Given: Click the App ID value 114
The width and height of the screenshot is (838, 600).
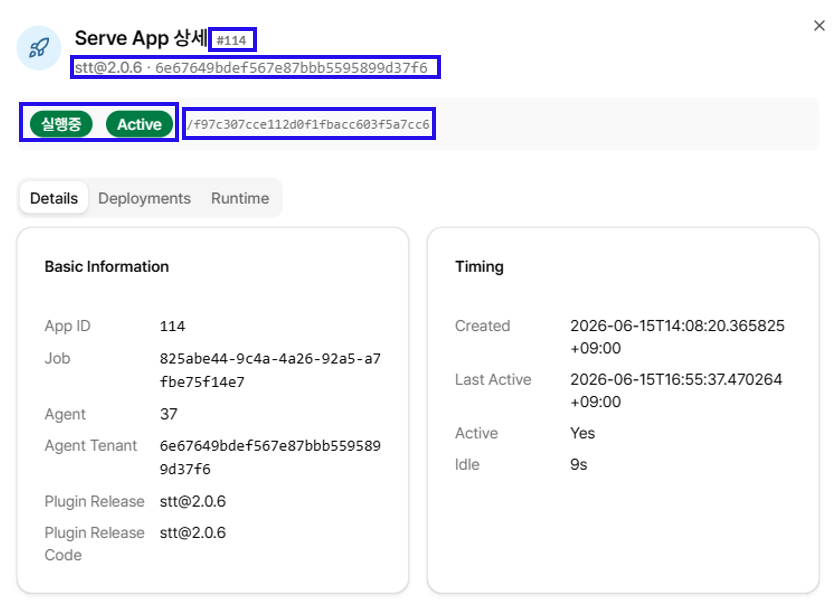Looking at the screenshot, I should (172, 326).
